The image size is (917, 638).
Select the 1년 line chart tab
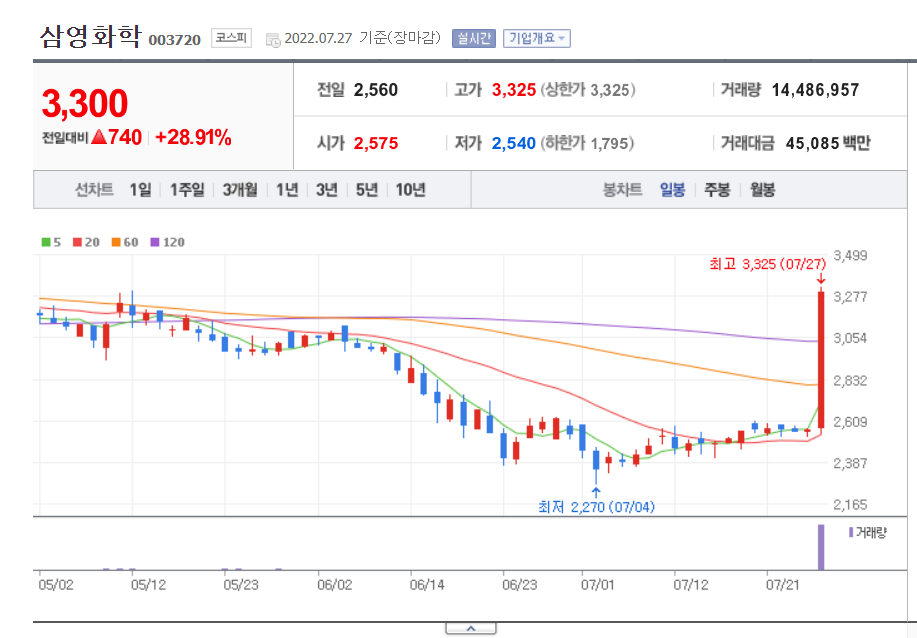[x=287, y=189]
